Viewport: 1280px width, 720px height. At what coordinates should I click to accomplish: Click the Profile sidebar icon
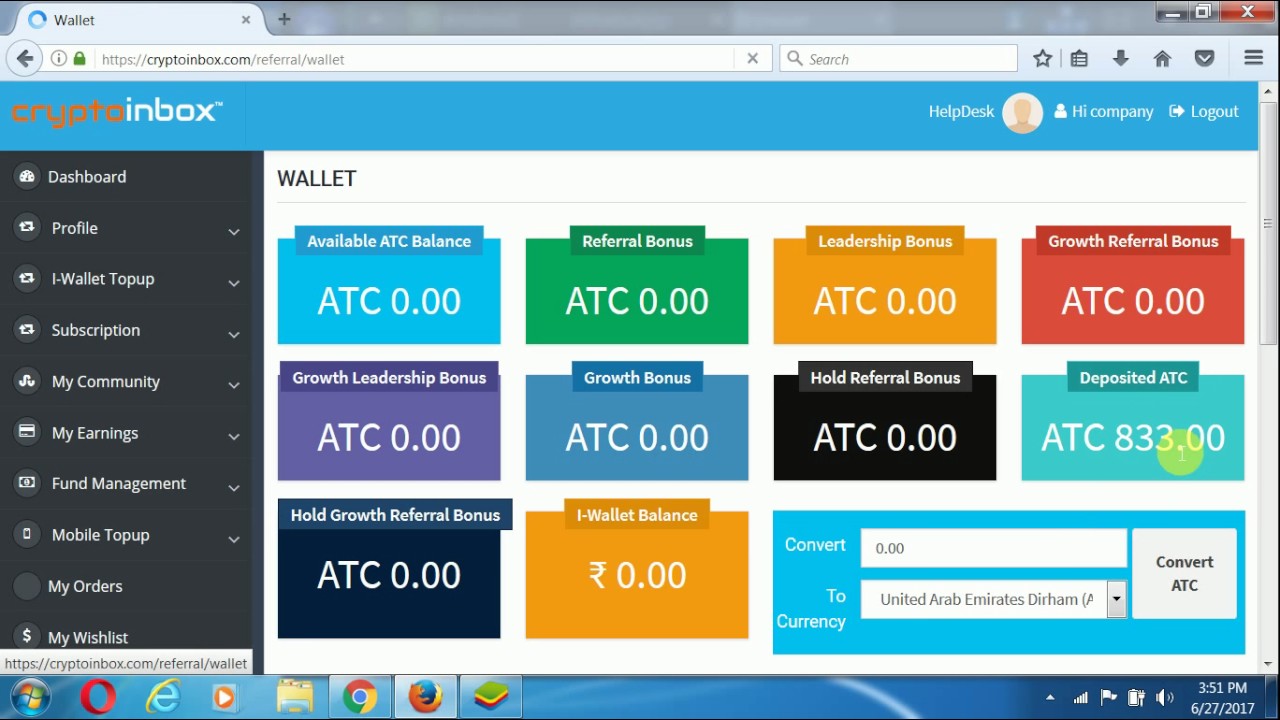pos(27,227)
